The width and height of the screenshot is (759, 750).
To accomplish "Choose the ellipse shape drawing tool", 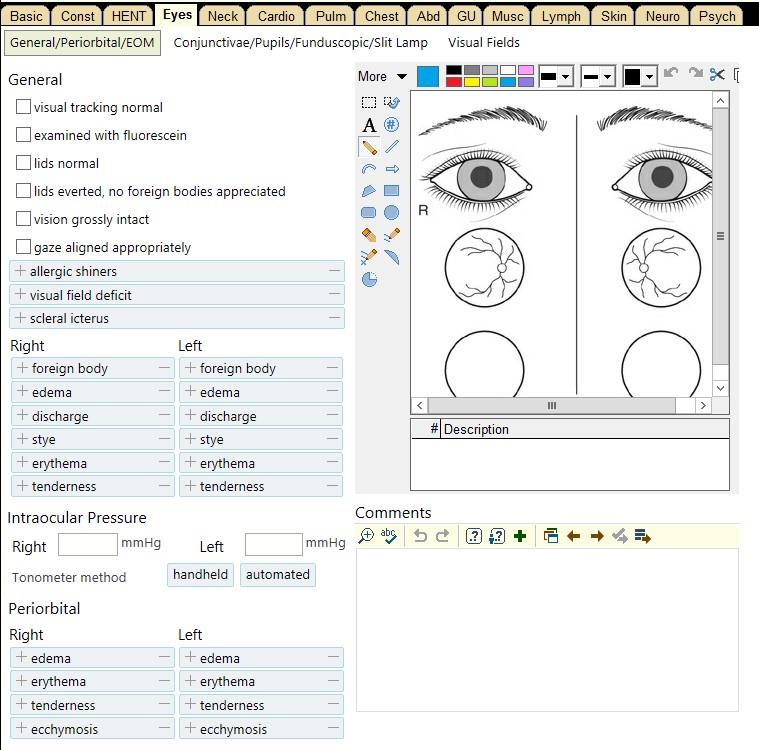I will pyautogui.click(x=392, y=212).
